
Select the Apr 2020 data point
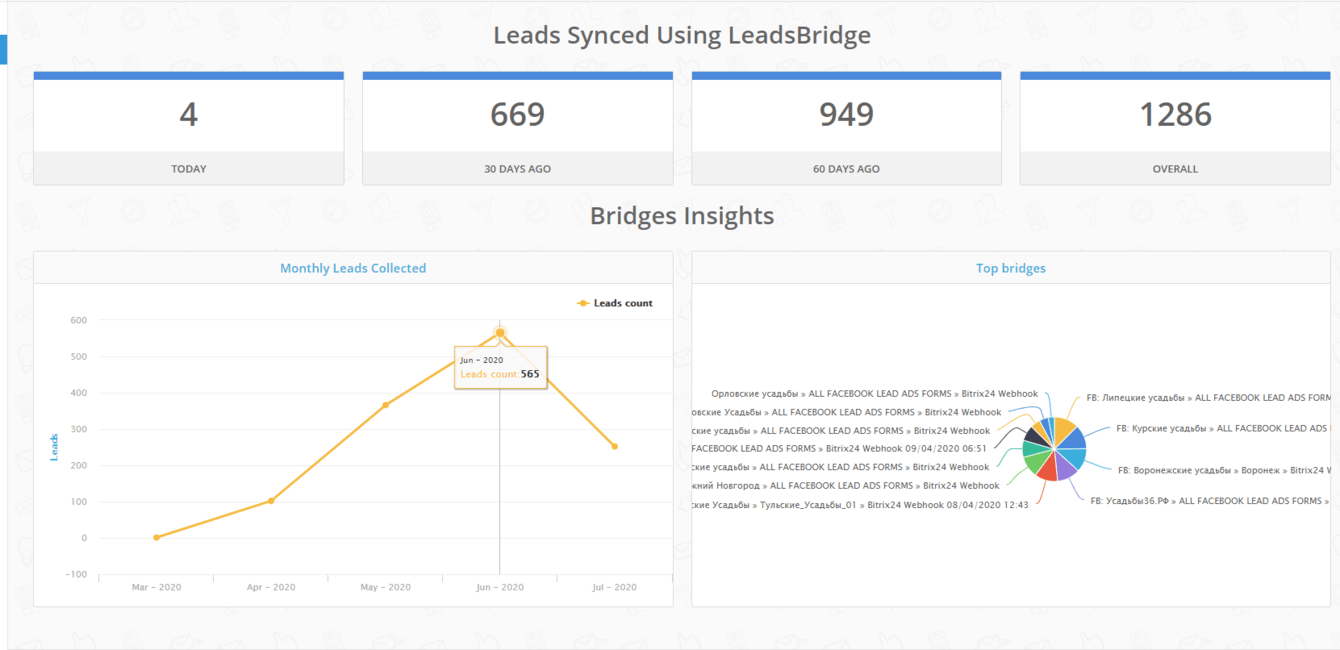pyautogui.click(x=271, y=501)
